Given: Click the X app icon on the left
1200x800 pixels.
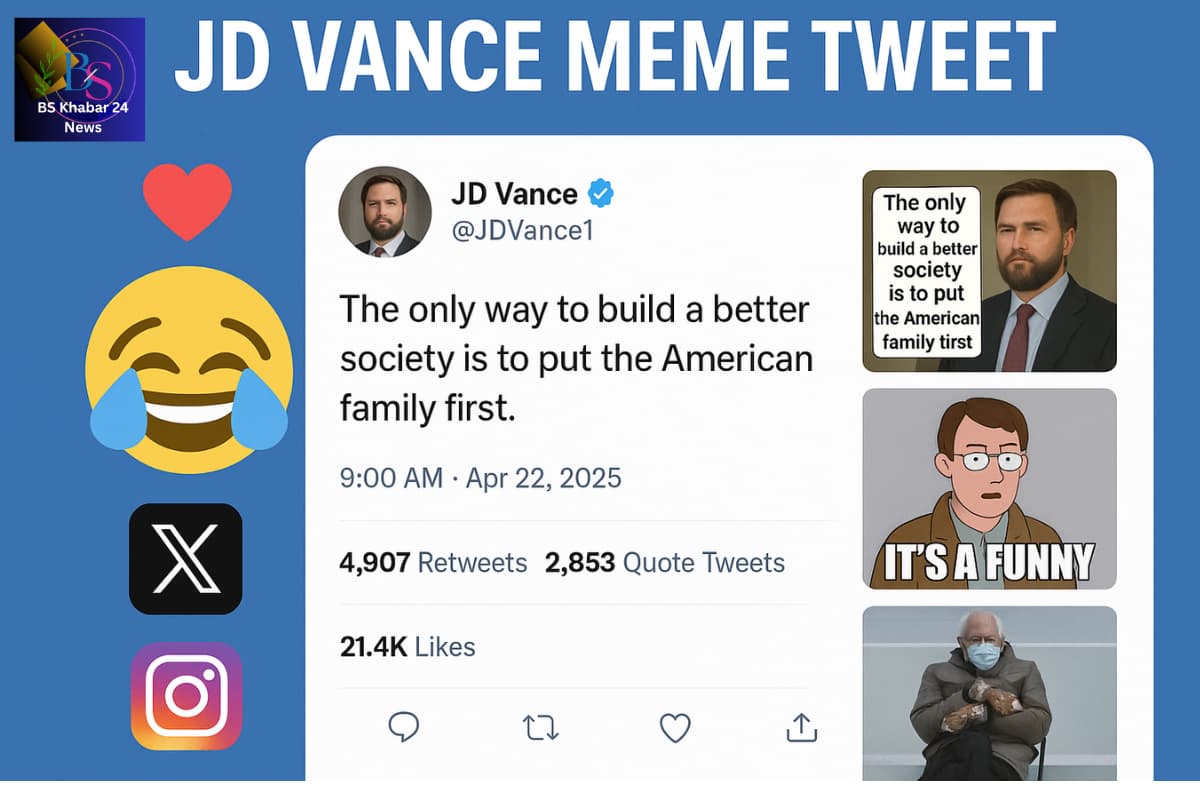Looking at the screenshot, I should click(x=188, y=560).
